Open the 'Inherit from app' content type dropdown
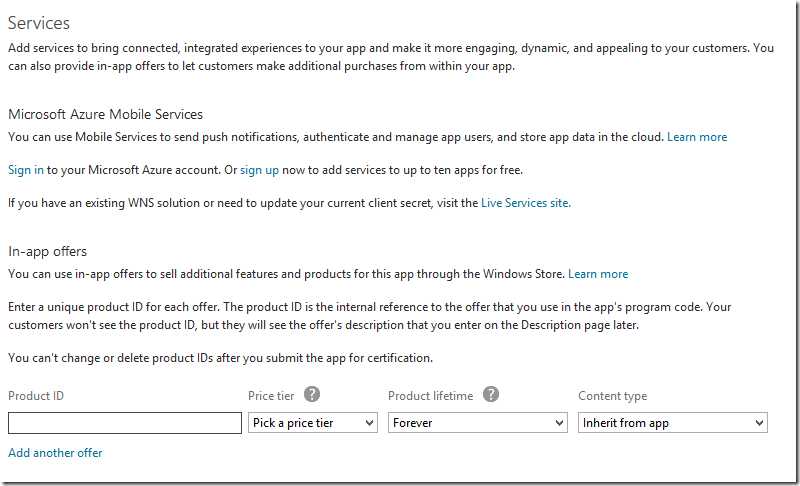The width and height of the screenshot is (800, 486). [672, 423]
